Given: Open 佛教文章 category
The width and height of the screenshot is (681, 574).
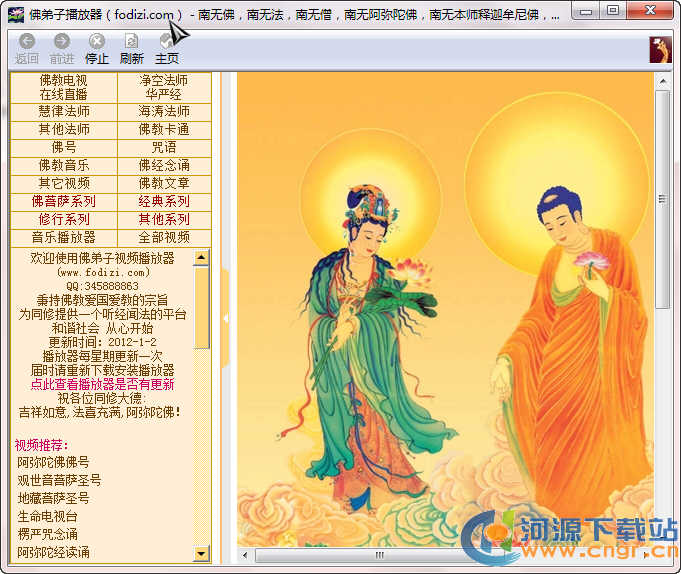Looking at the screenshot, I should click(164, 184).
